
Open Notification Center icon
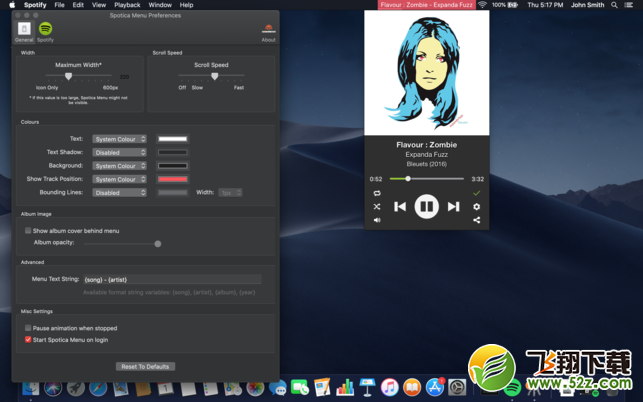628,5
